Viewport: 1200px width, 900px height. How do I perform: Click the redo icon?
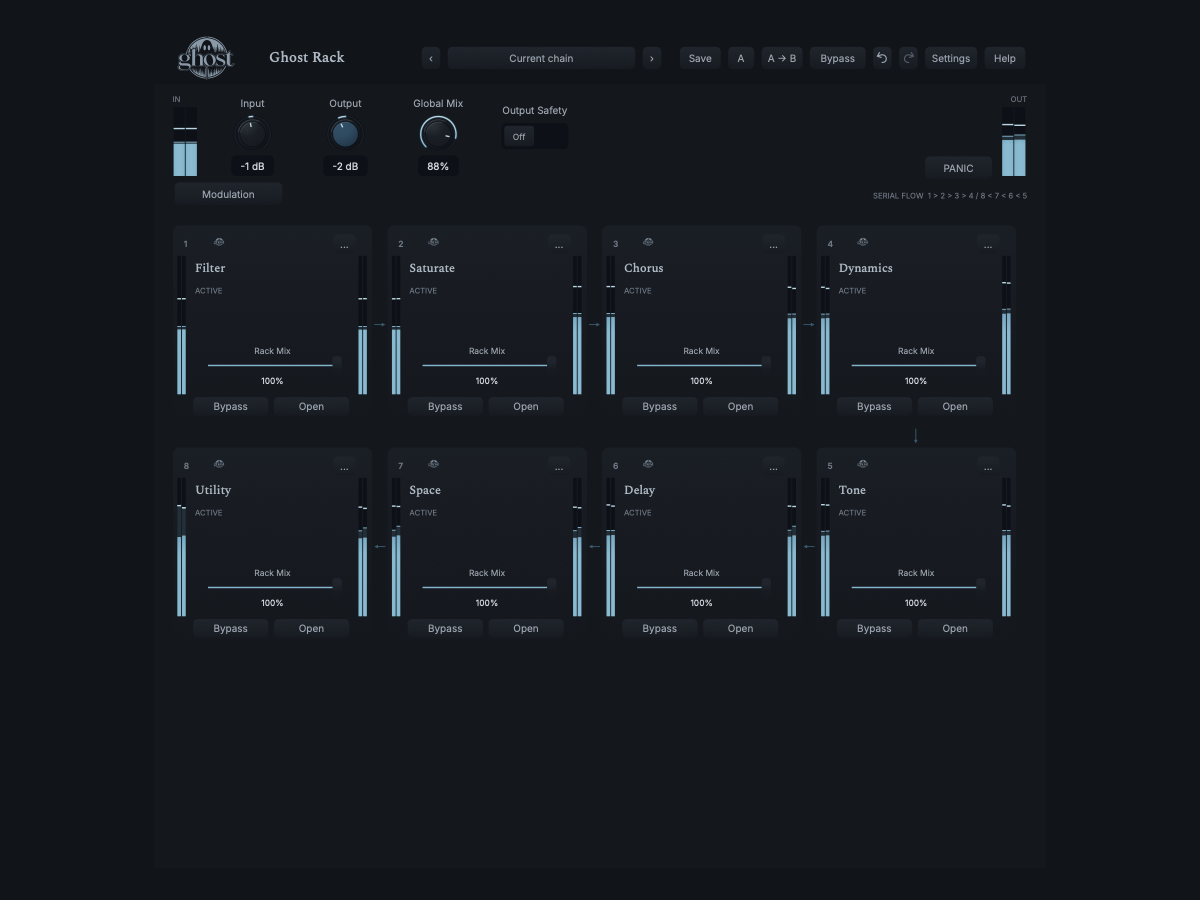click(x=908, y=58)
